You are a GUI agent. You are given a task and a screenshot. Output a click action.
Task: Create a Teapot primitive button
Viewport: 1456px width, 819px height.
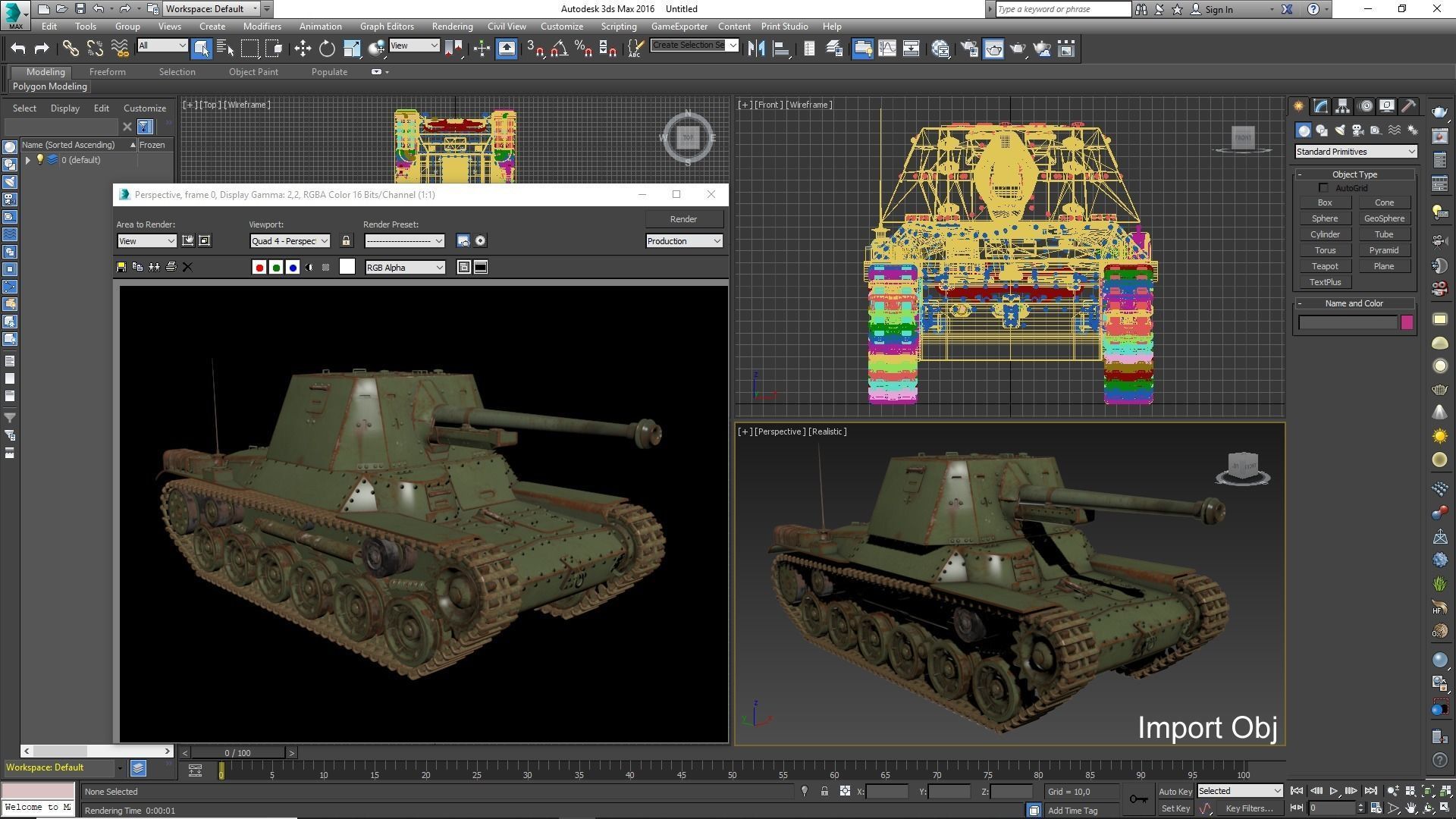coord(1325,266)
